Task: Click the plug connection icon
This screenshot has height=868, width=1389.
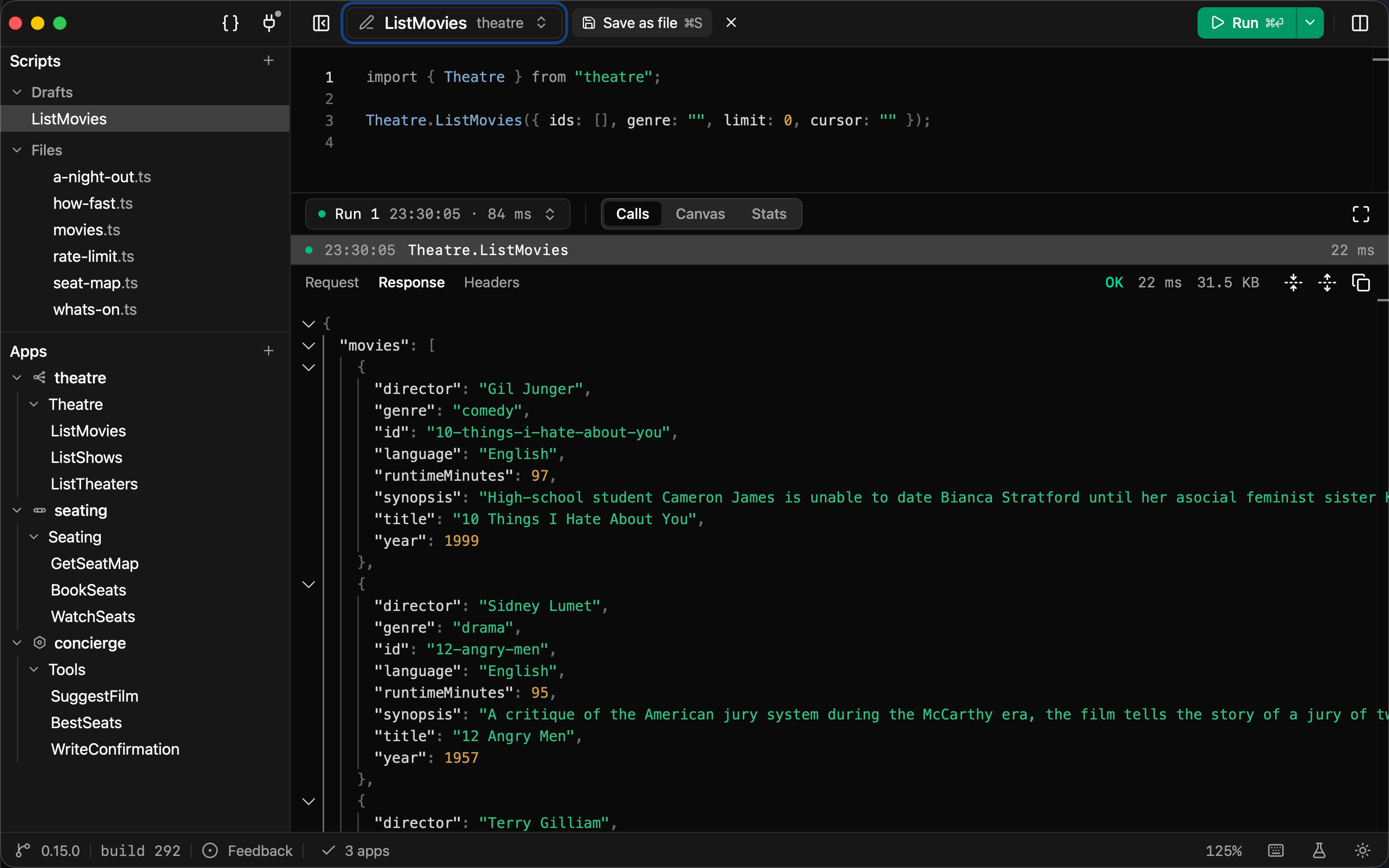Action: click(270, 23)
